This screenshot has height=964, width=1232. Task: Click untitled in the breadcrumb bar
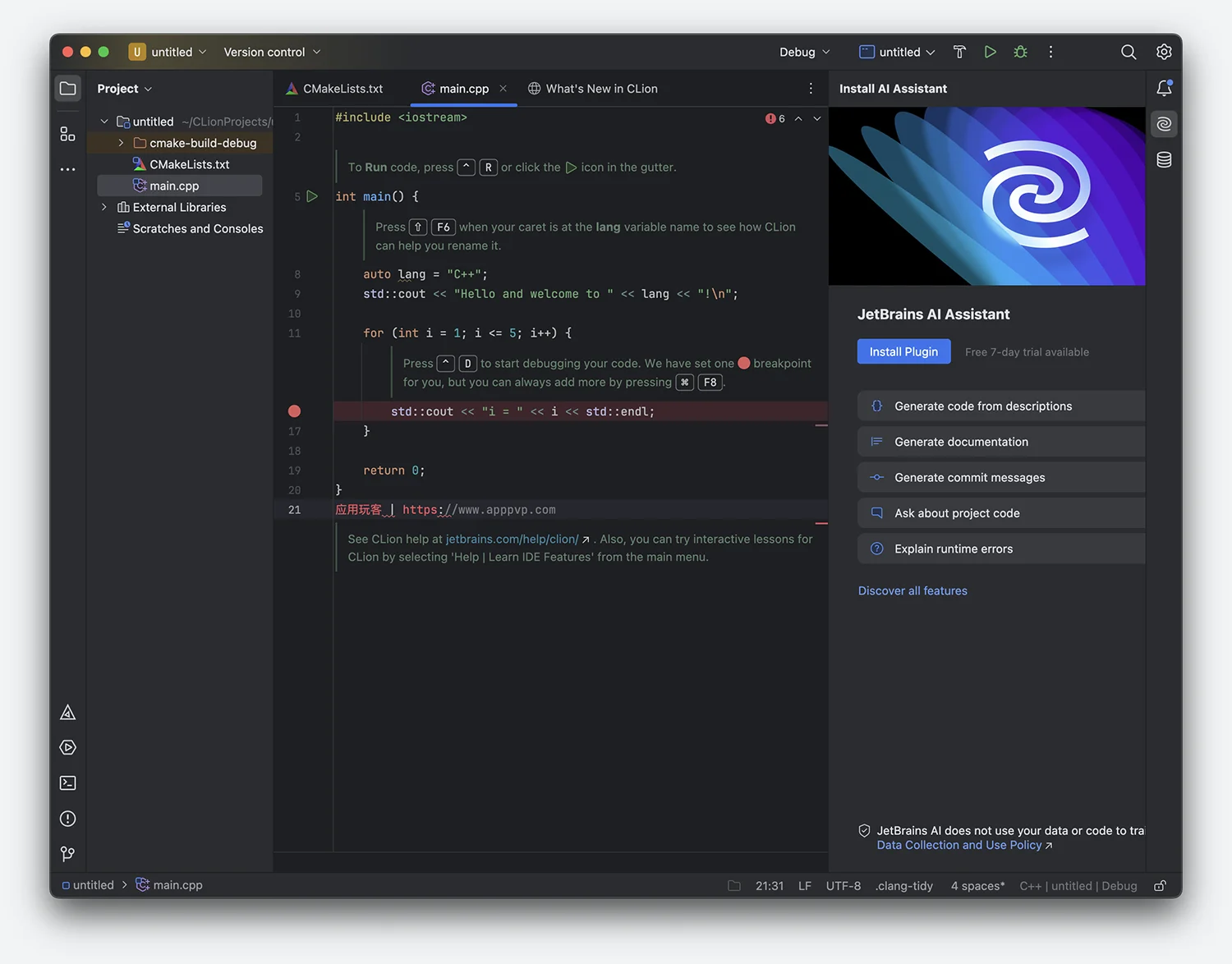(88, 885)
